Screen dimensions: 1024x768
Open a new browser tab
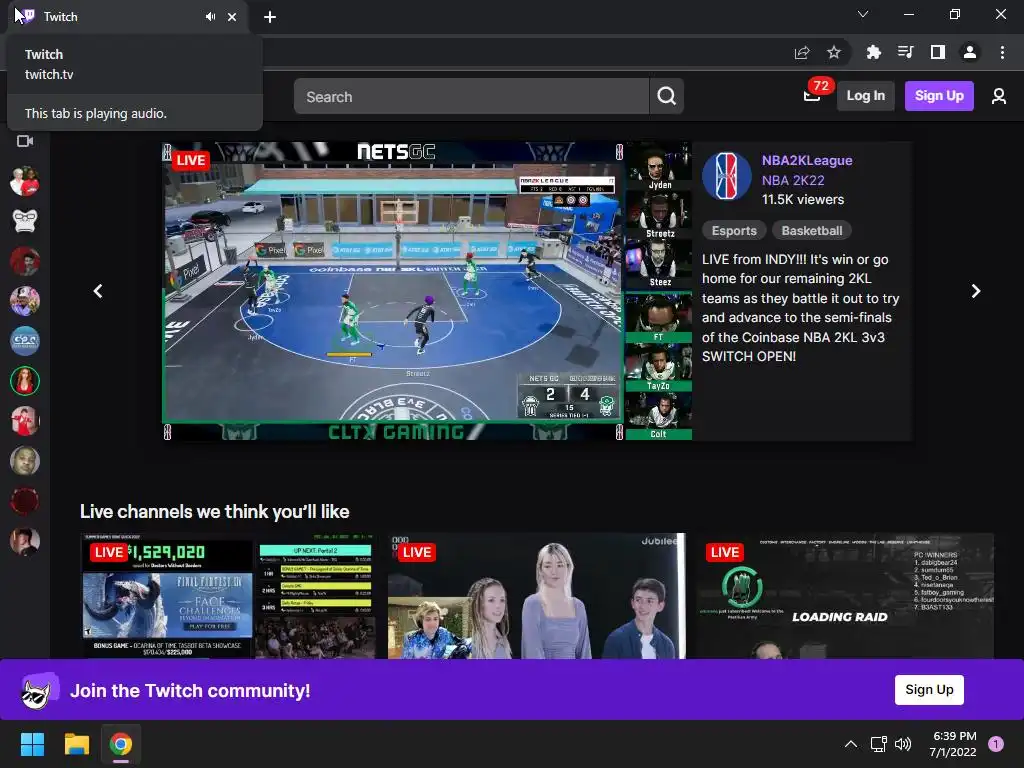pos(270,17)
